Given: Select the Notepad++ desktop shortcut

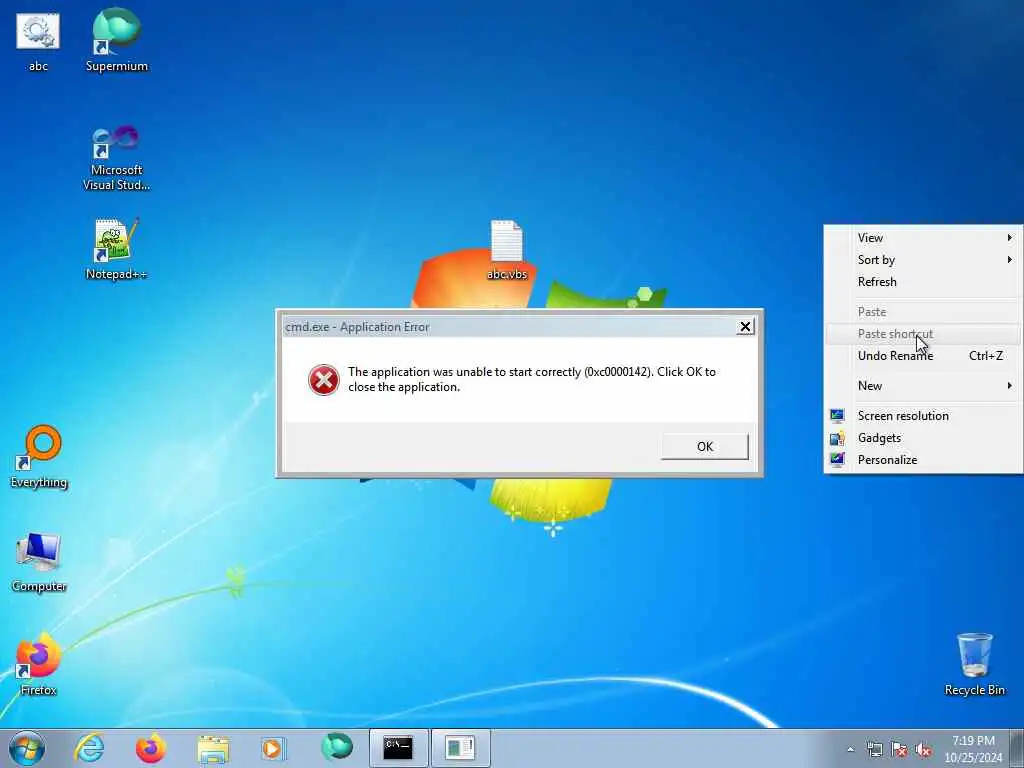Looking at the screenshot, I should (116, 249).
